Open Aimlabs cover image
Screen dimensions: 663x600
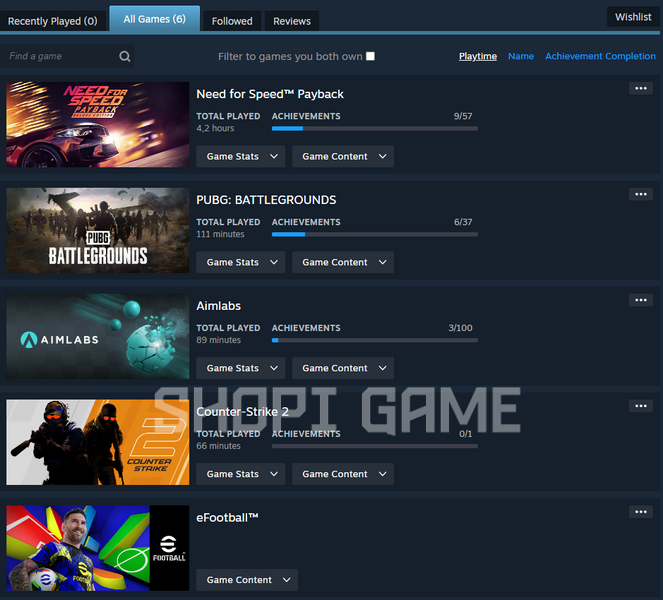pyautogui.click(x=98, y=336)
